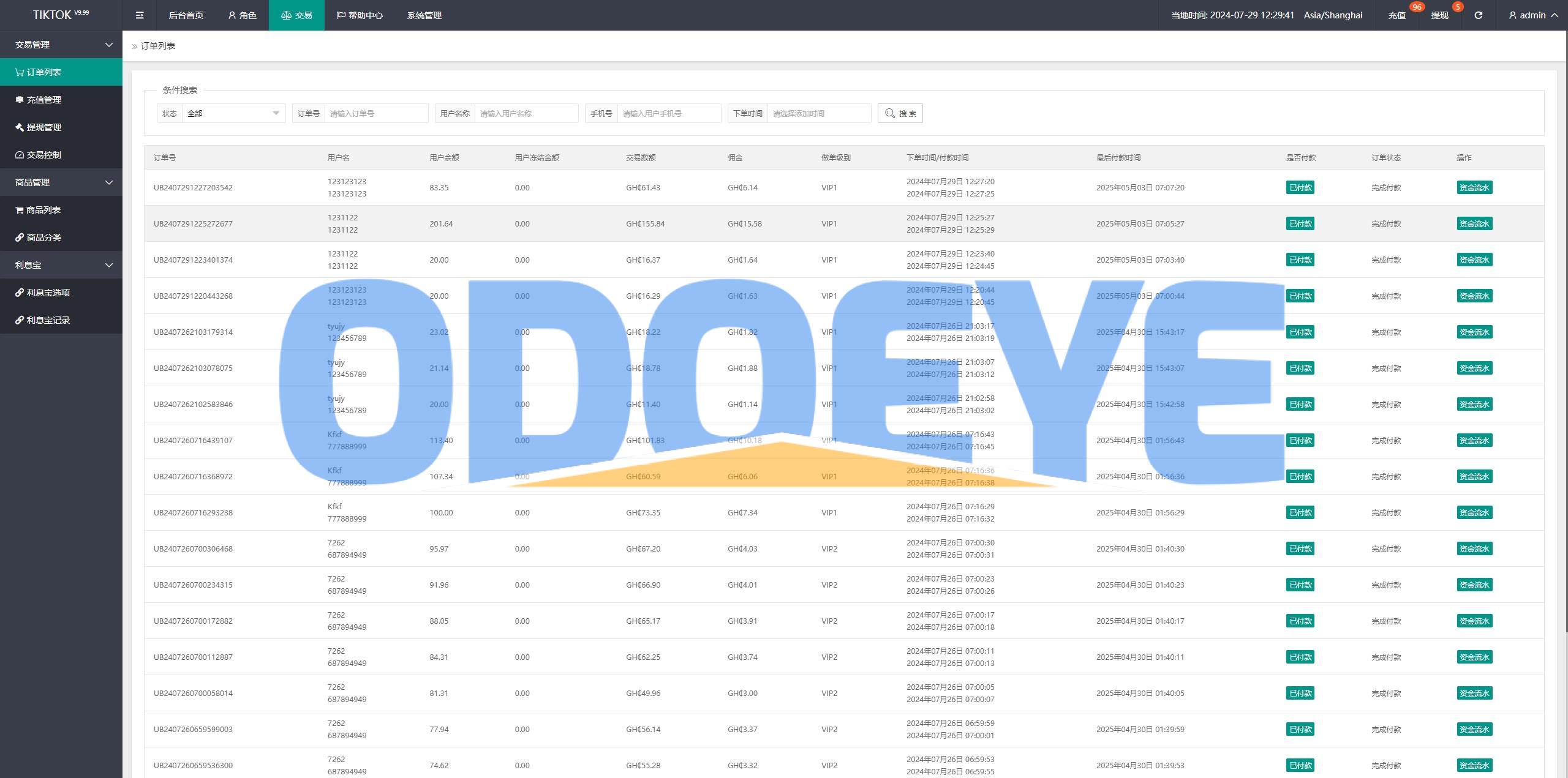Click the breadcrumb arrows before 订单列表
The height and width of the screenshot is (778, 1568).
point(135,46)
